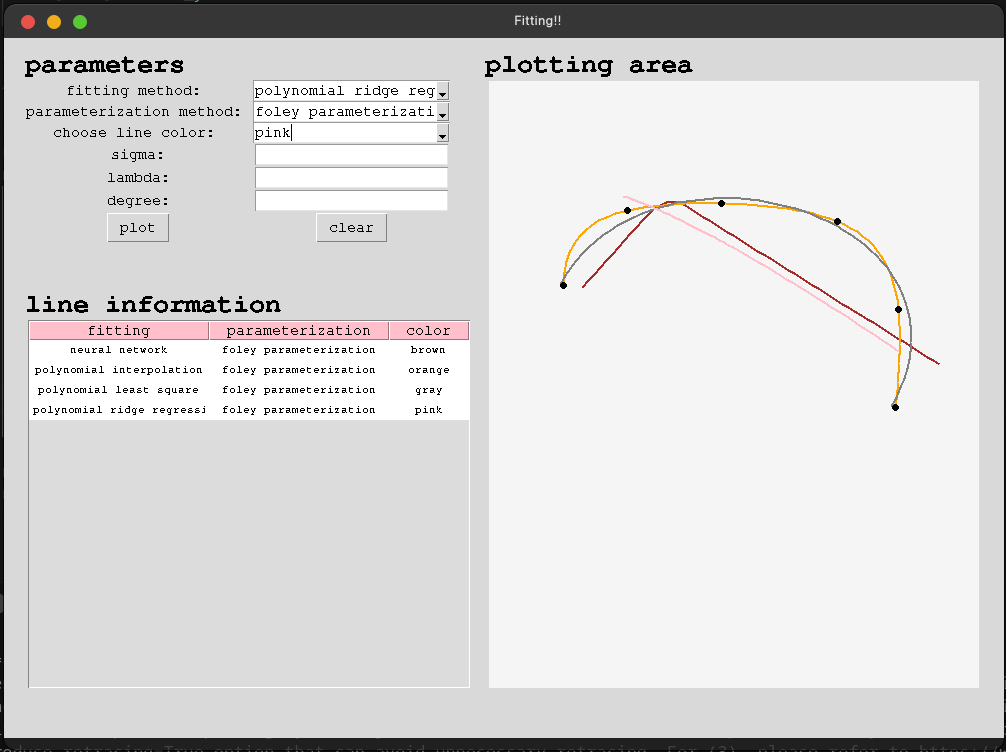This screenshot has height=752, width=1006.
Task: Select the neural network row
Action: tap(119, 350)
